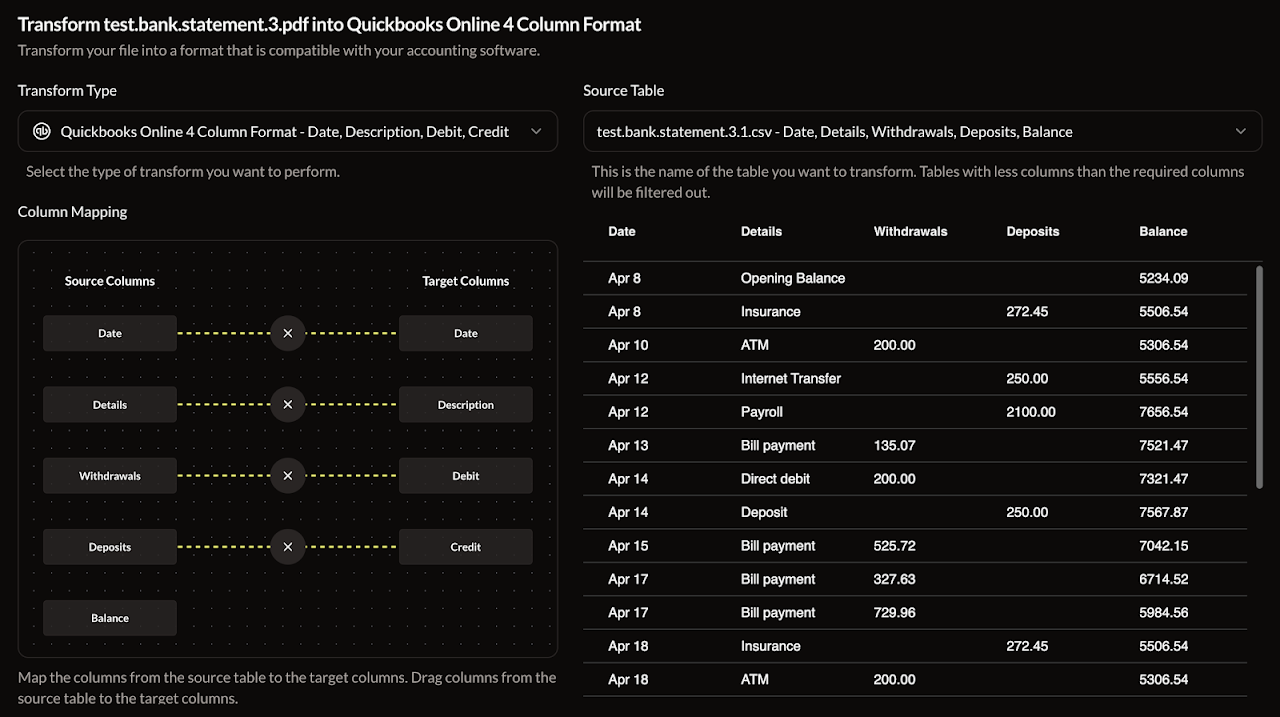The width and height of the screenshot is (1280, 717).
Task: Click the 729.96 withdrawal value
Action: pyautogui.click(x=894, y=612)
